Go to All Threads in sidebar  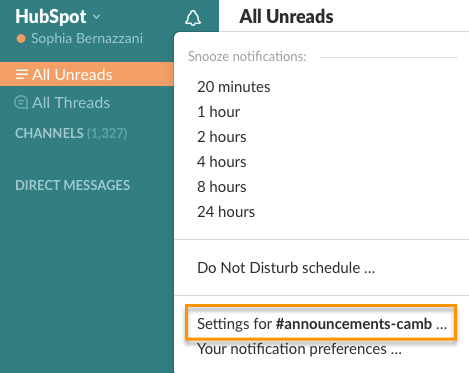[71, 103]
